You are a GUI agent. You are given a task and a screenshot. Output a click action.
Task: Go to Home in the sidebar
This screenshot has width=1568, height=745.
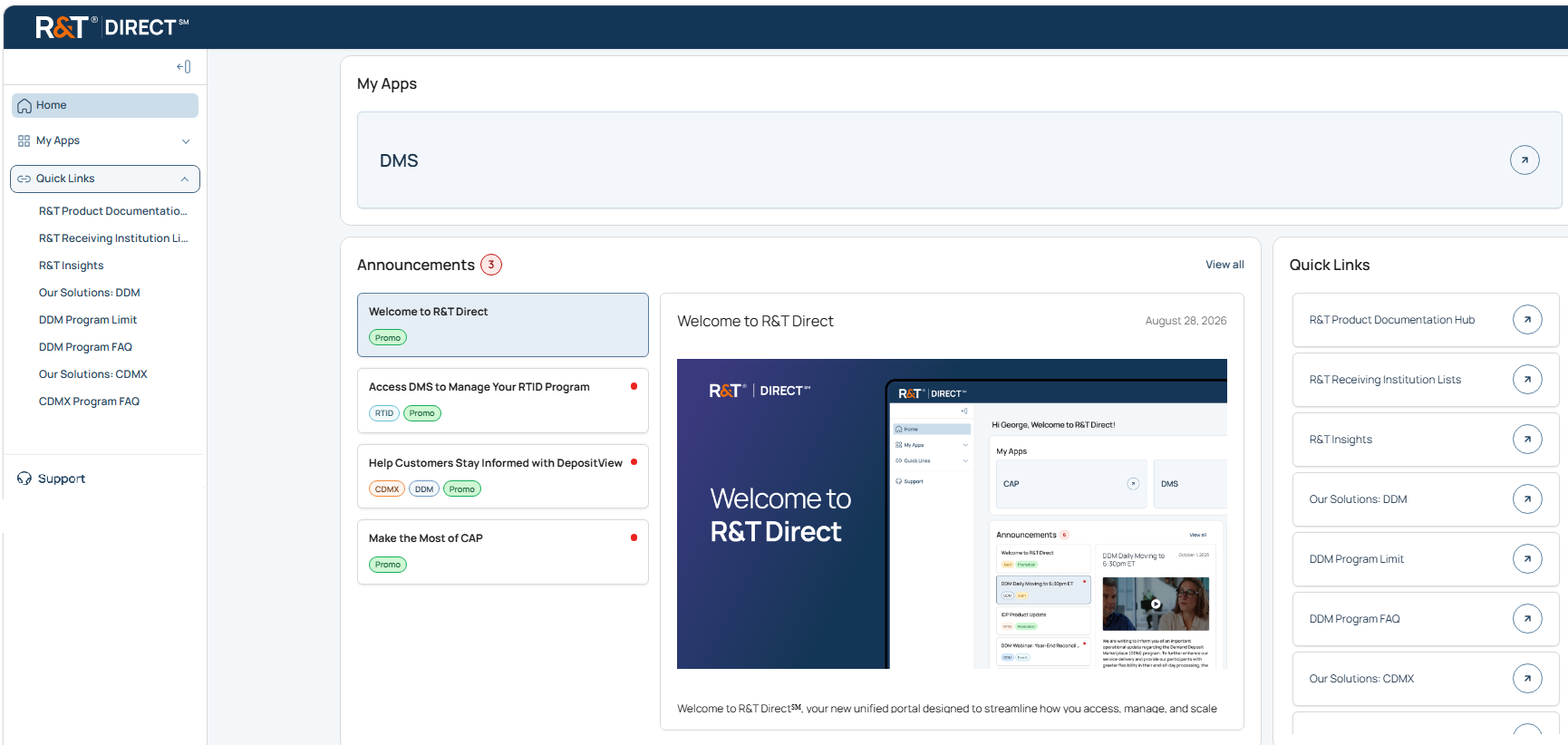(x=105, y=106)
